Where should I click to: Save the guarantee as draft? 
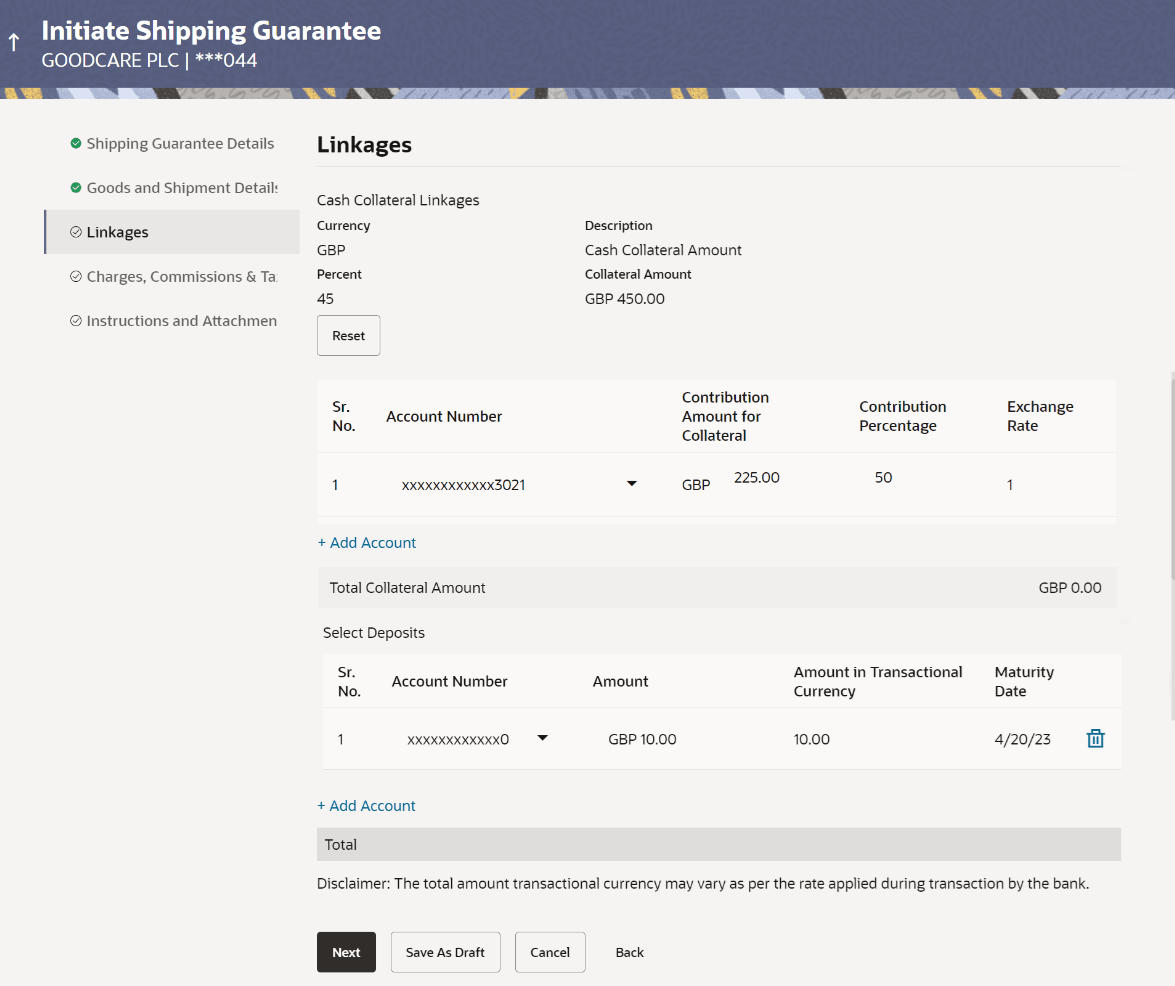click(445, 952)
